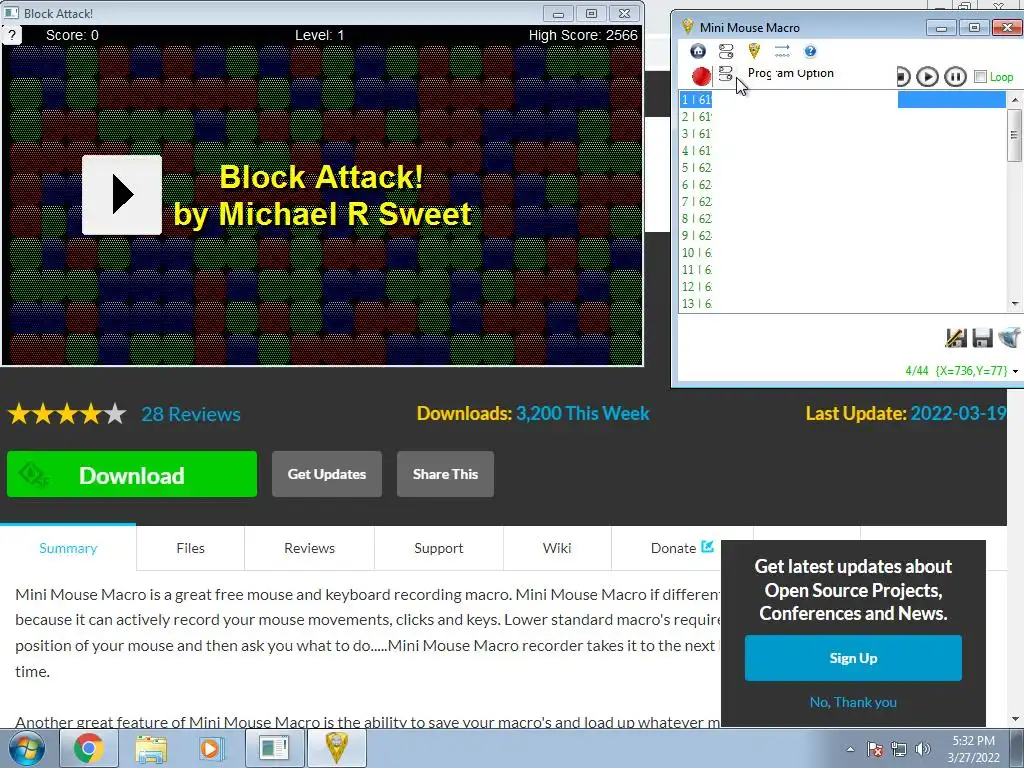Screen dimensions: 1024x768
Task: Click the green Download button
Action: [x=132, y=474]
